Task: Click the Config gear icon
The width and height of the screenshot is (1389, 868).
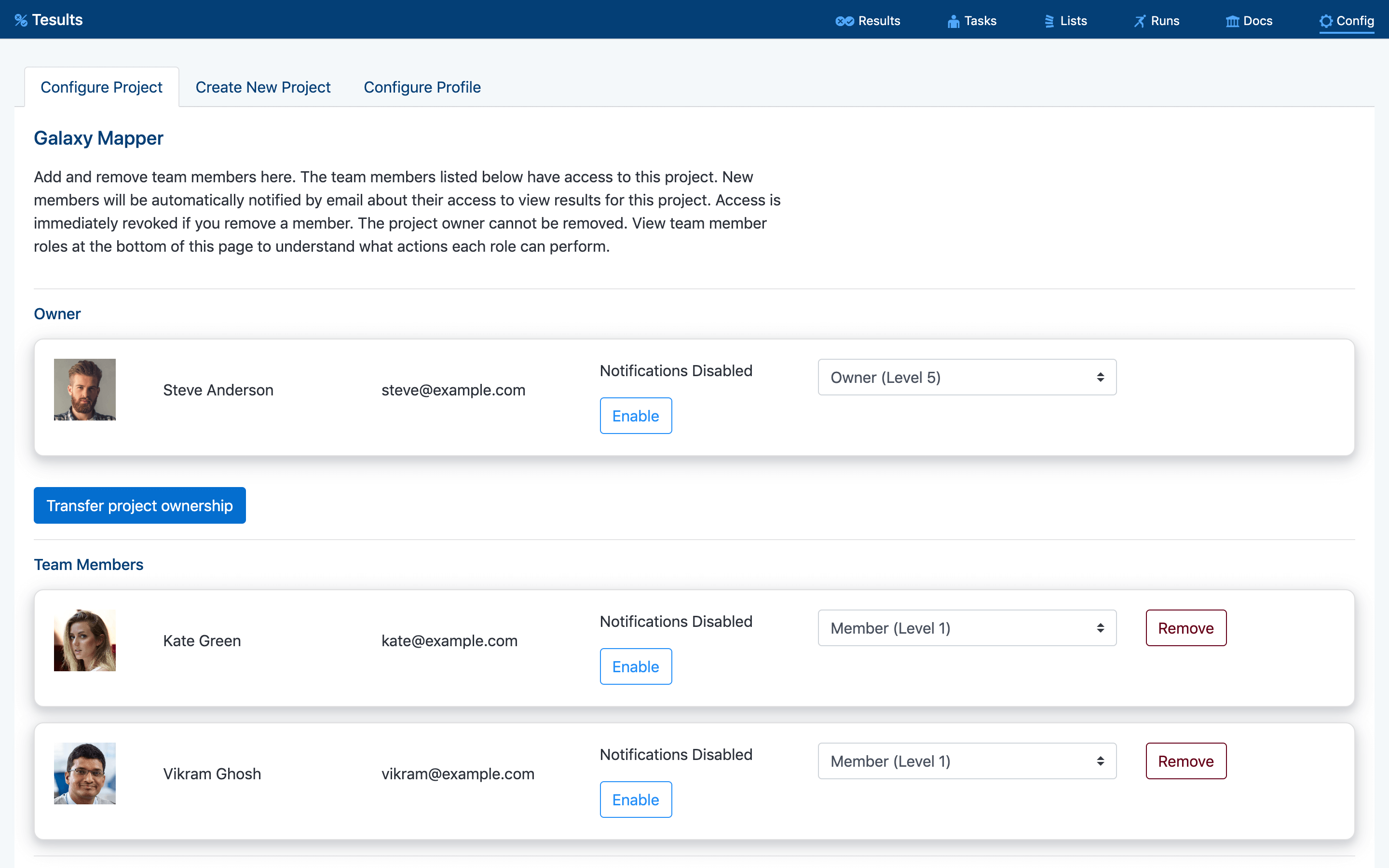Action: point(1326,21)
